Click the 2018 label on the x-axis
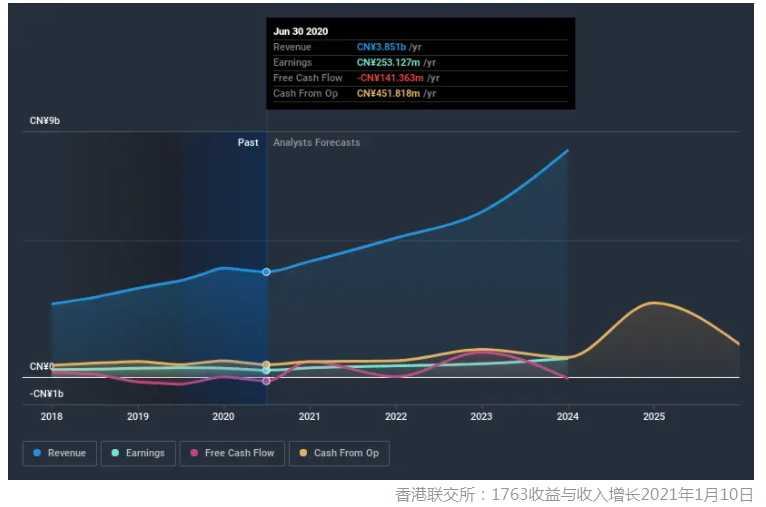The height and width of the screenshot is (507, 766). 52,416
